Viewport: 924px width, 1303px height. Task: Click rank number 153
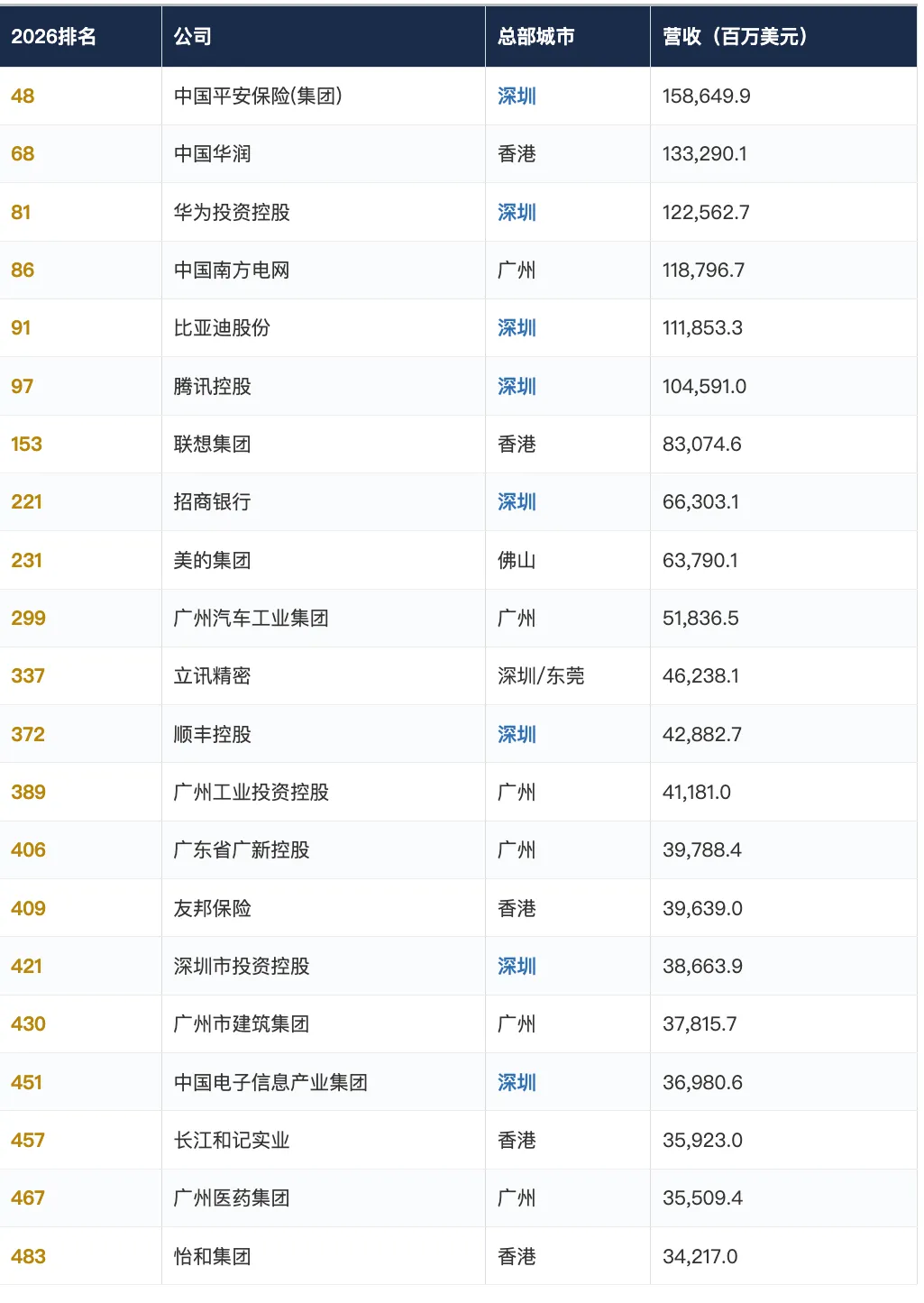tap(27, 445)
